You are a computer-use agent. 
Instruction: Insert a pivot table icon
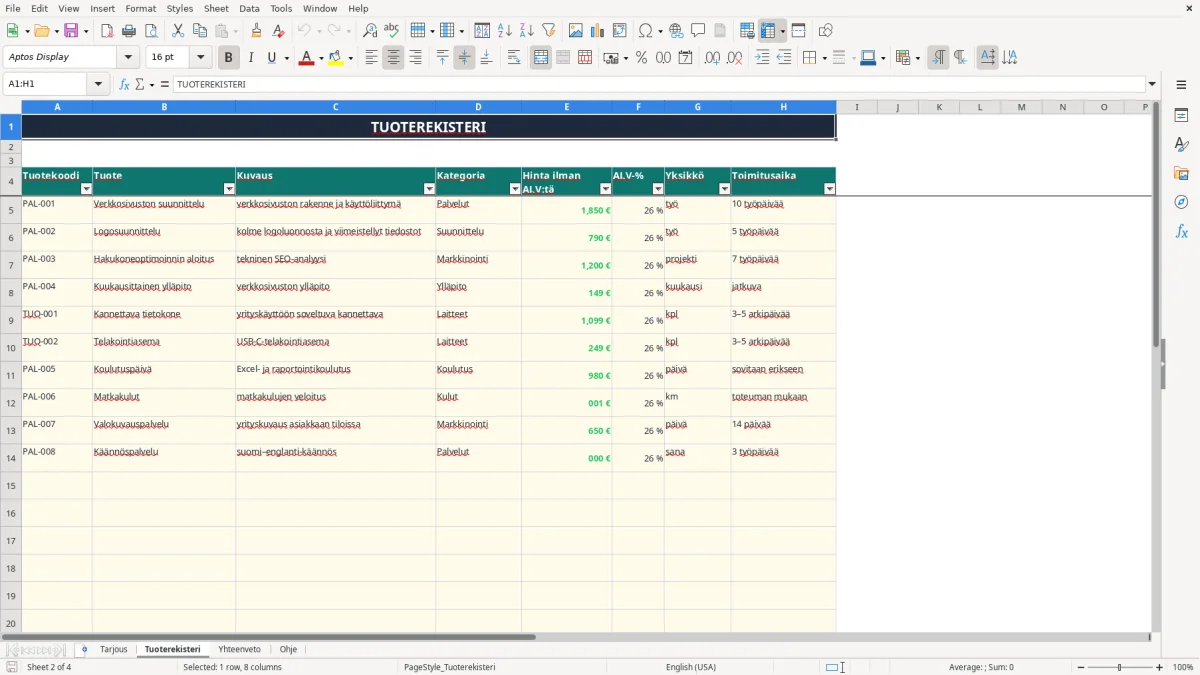click(x=620, y=31)
